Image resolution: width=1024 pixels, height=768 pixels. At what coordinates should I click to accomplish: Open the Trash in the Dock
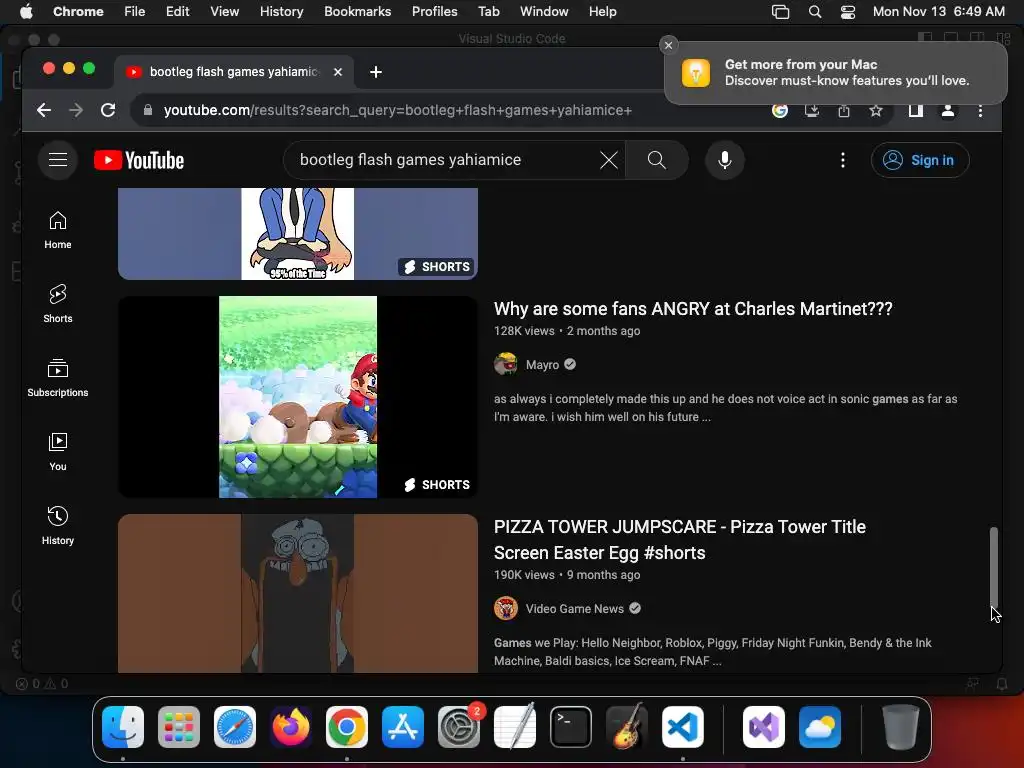click(900, 727)
